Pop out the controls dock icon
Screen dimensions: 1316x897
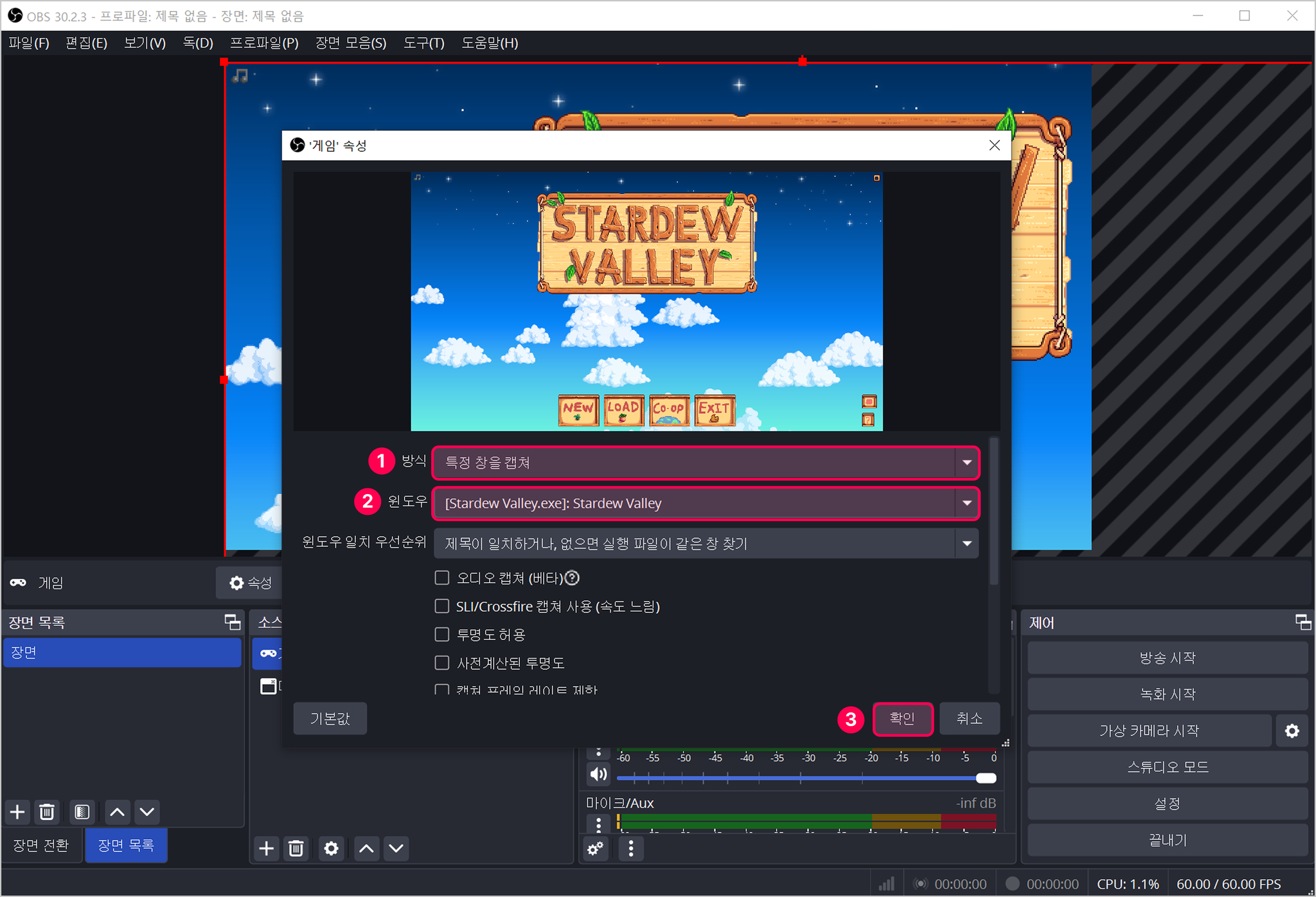pos(1303,622)
